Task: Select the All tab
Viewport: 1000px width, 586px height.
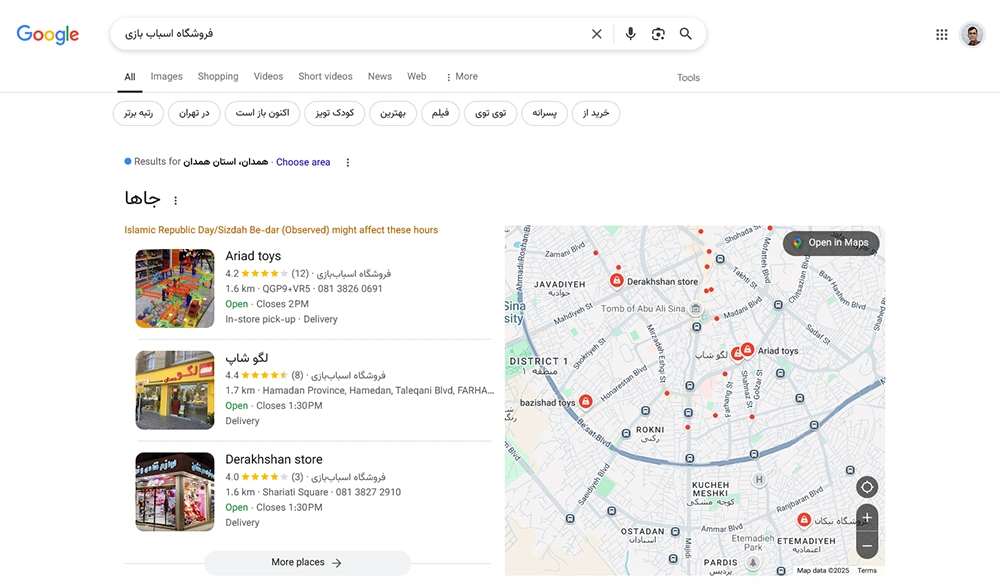Action: pyautogui.click(x=129, y=77)
